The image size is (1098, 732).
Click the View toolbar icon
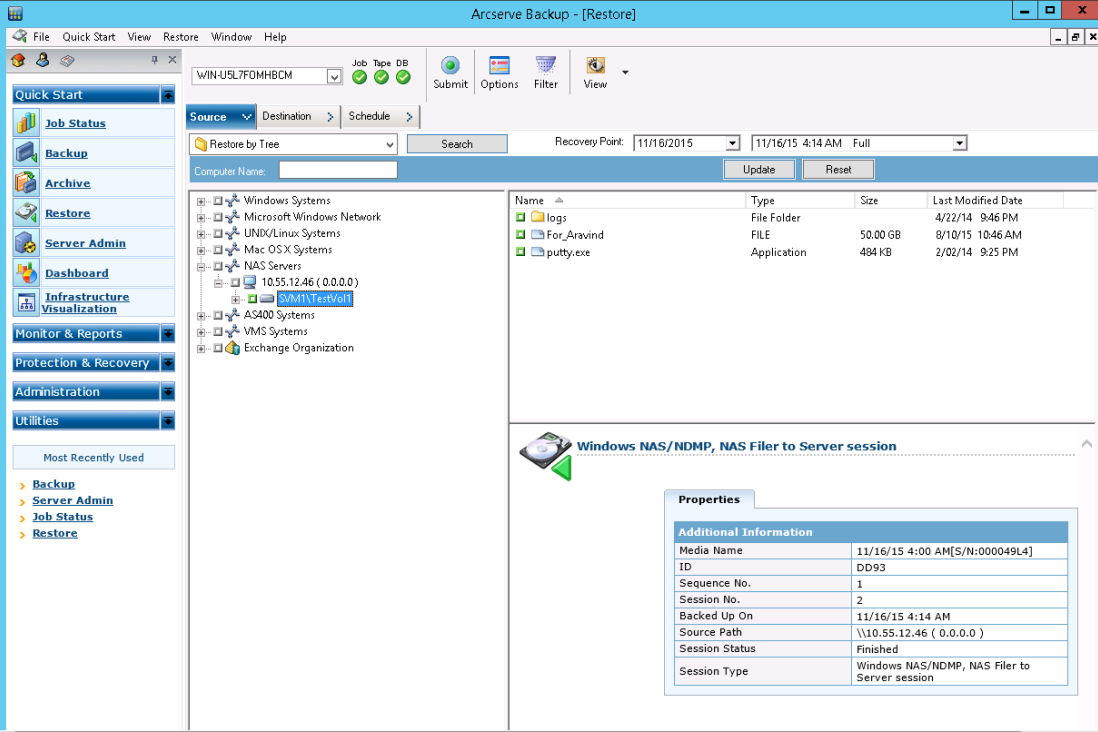(x=595, y=65)
